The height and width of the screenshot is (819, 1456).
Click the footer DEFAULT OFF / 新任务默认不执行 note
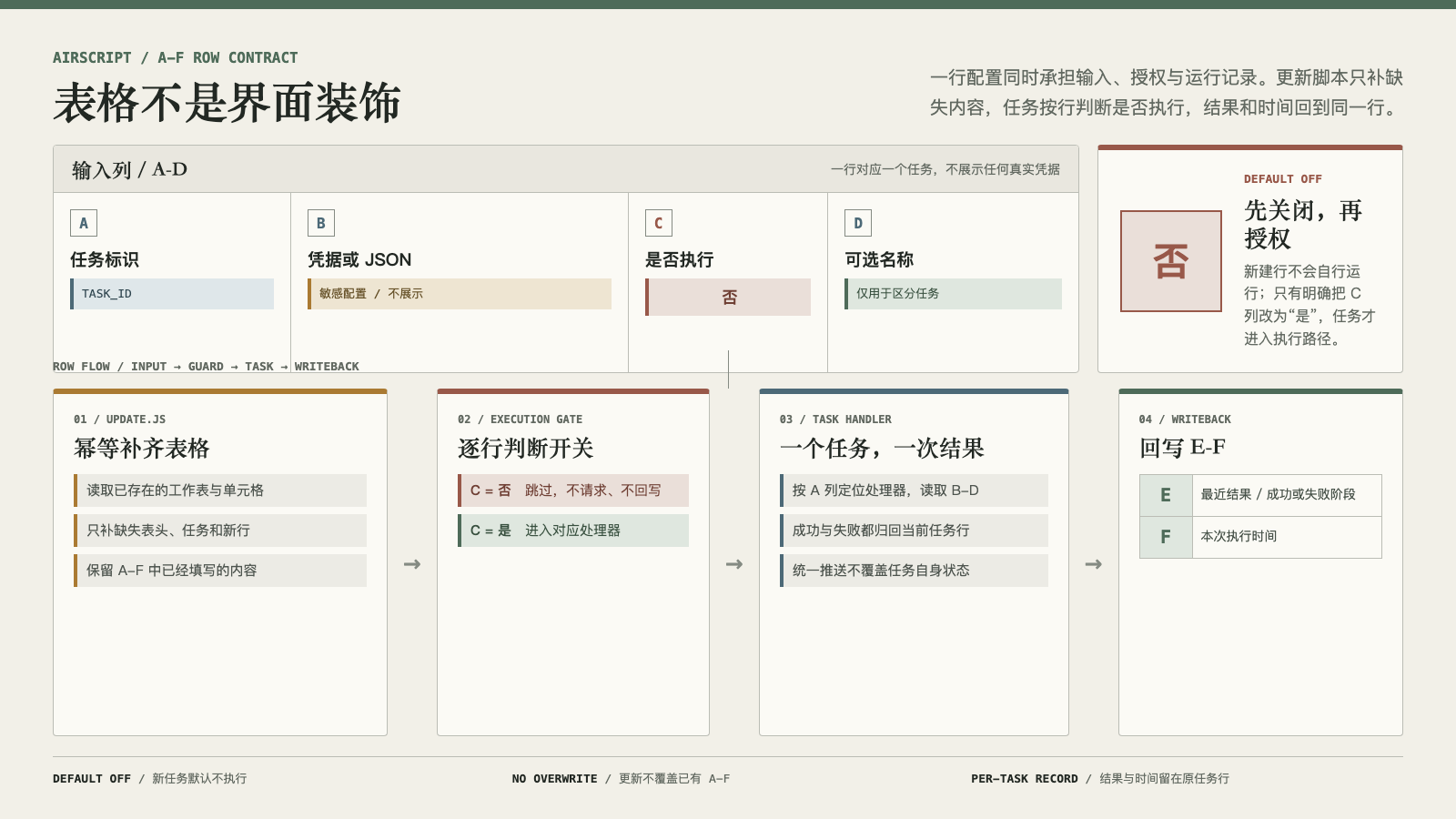150,779
